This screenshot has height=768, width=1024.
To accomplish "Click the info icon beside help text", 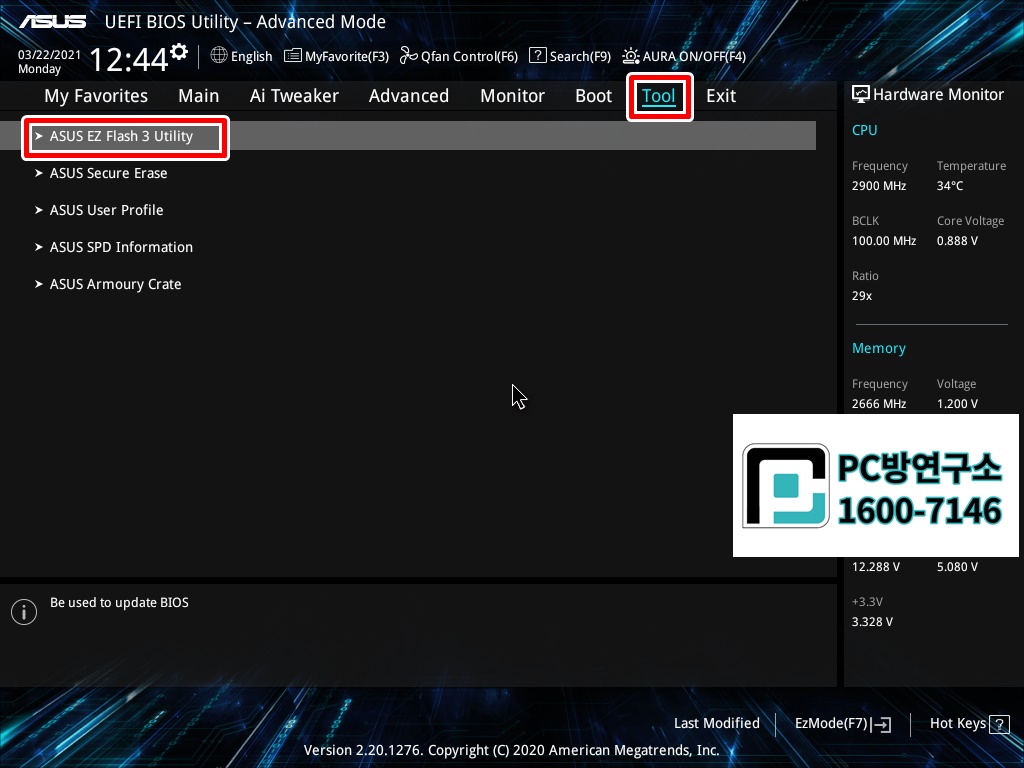I will pyautogui.click(x=24, y=612).
